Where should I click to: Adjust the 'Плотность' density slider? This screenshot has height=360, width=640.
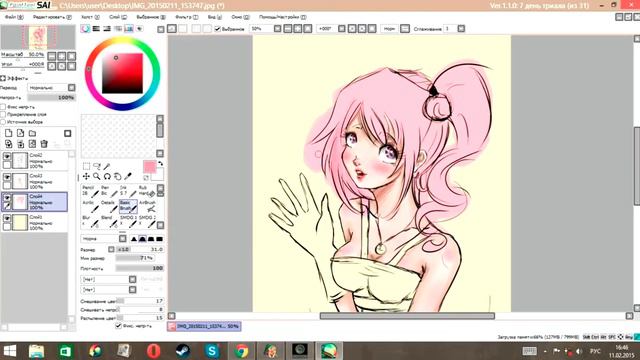140,268
